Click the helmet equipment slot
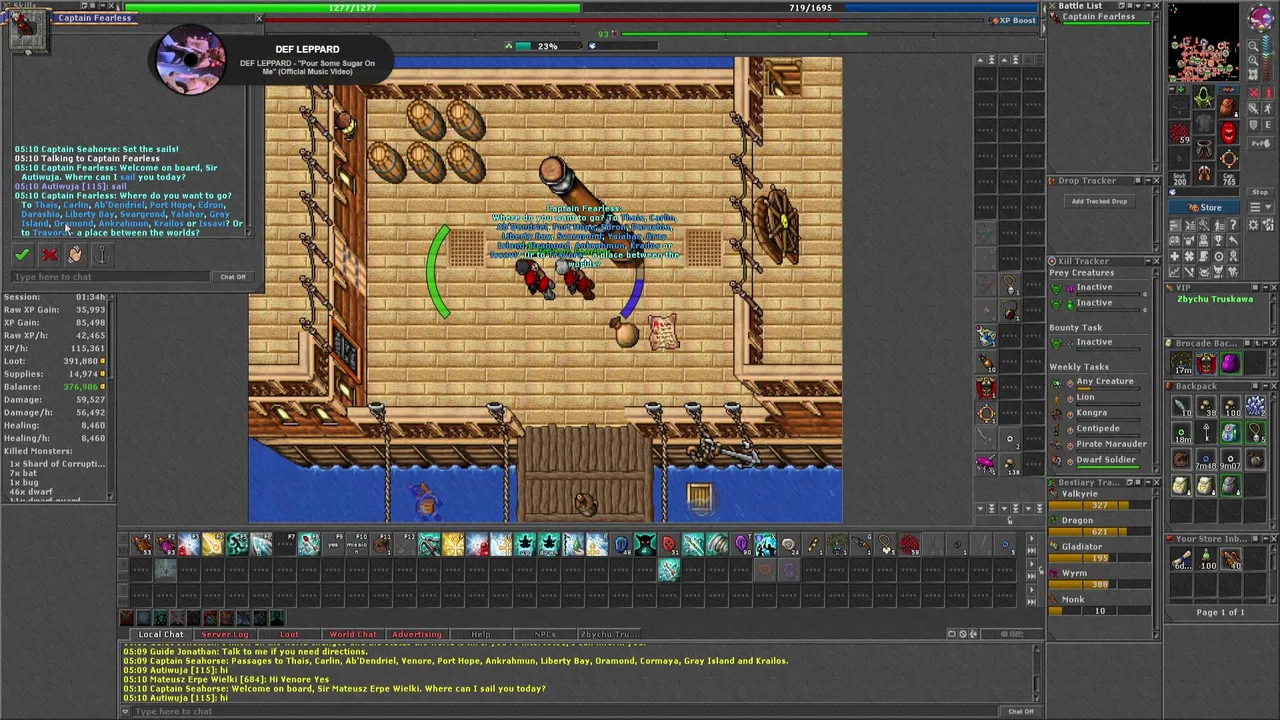 coord(1203,96)
